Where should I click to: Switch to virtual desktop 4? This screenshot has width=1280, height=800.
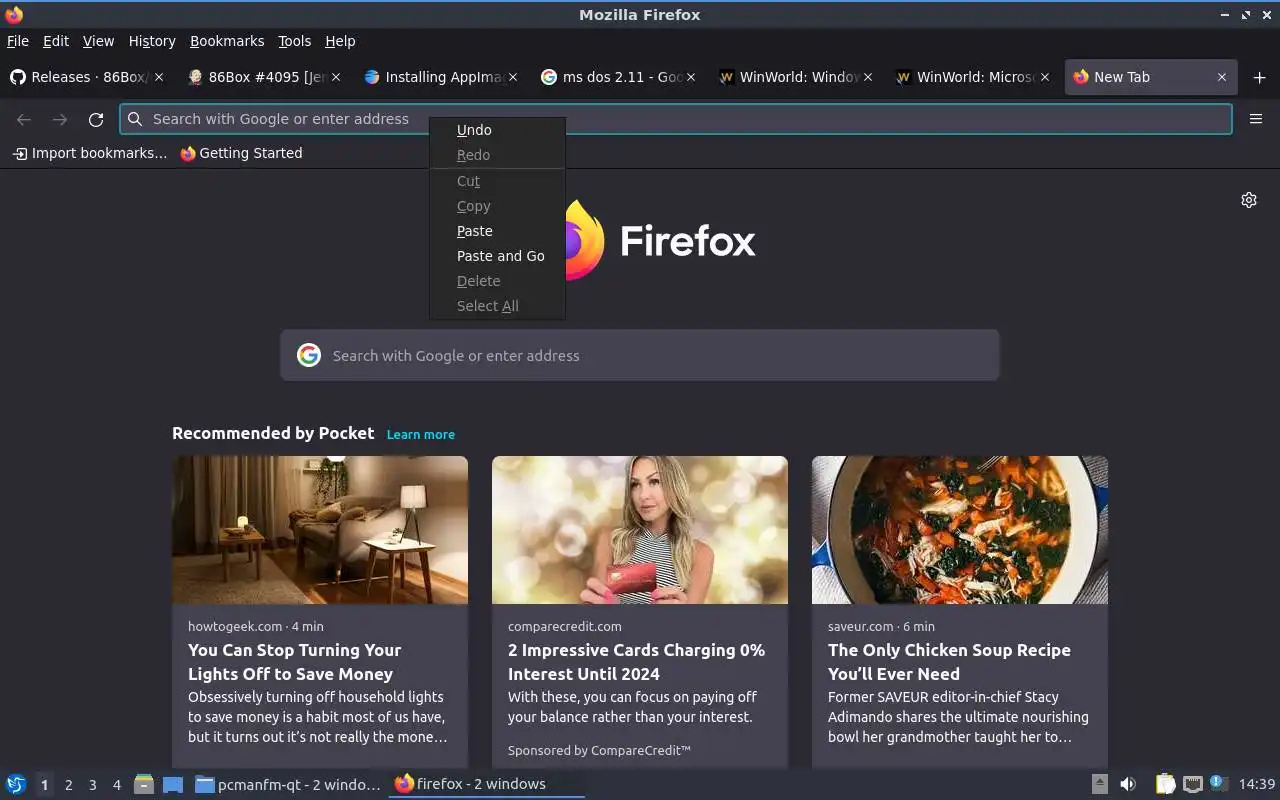(x=116, y=785)
